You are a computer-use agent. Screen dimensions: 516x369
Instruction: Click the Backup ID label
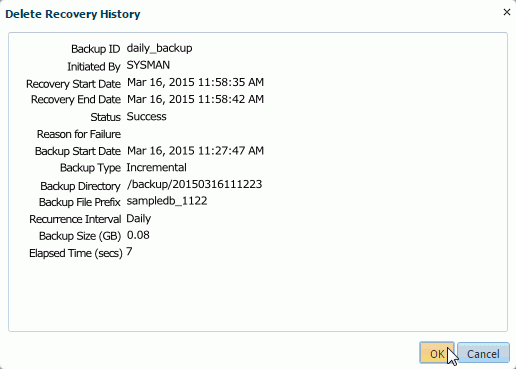pos(95,49)
